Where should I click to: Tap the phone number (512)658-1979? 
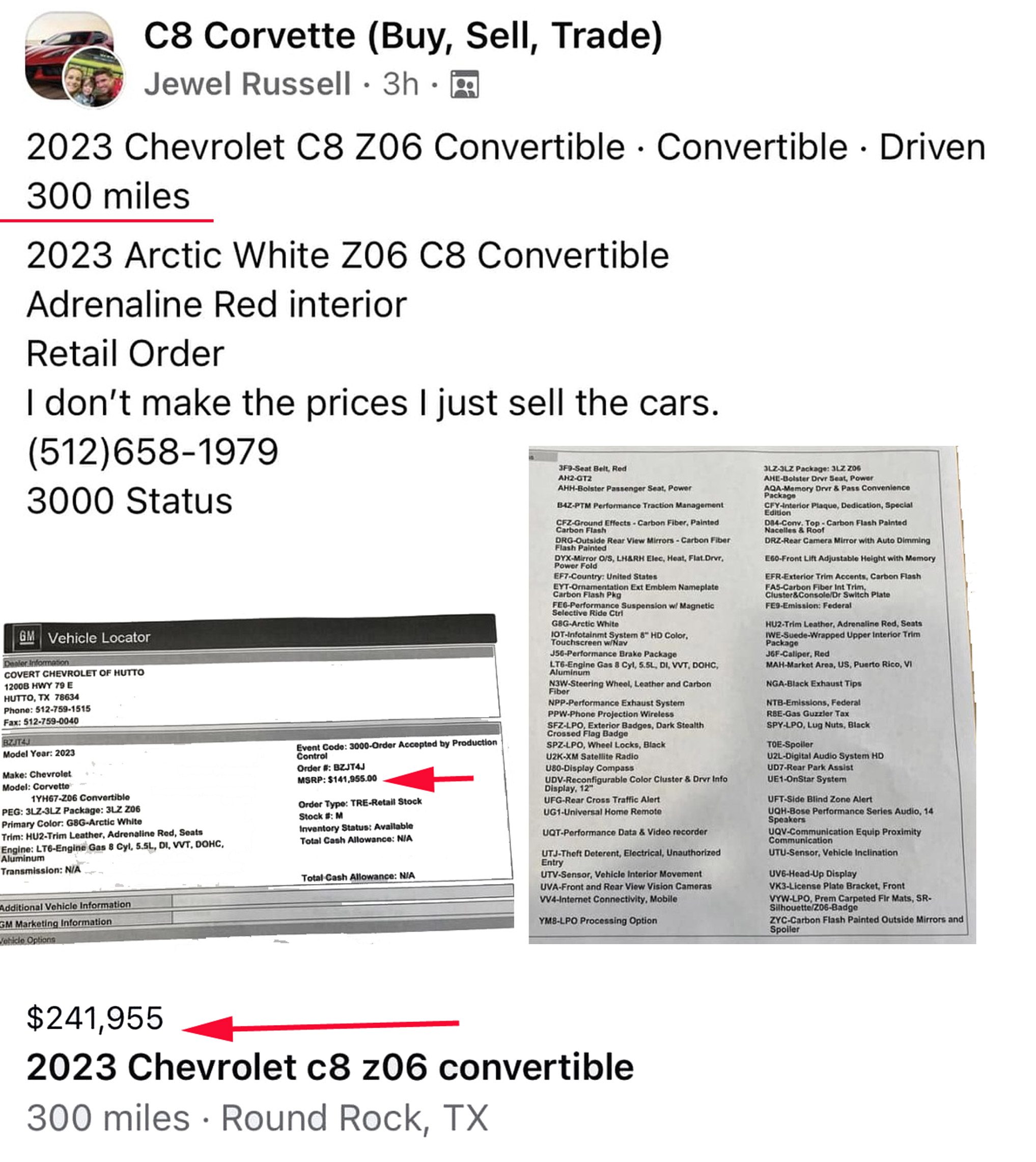coord(153,452)
